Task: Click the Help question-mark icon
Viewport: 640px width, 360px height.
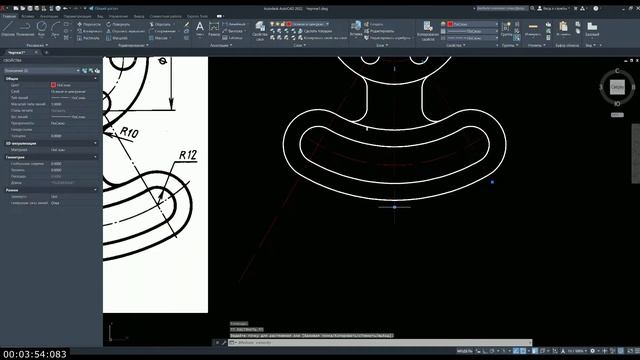Action: click(596, 8)
